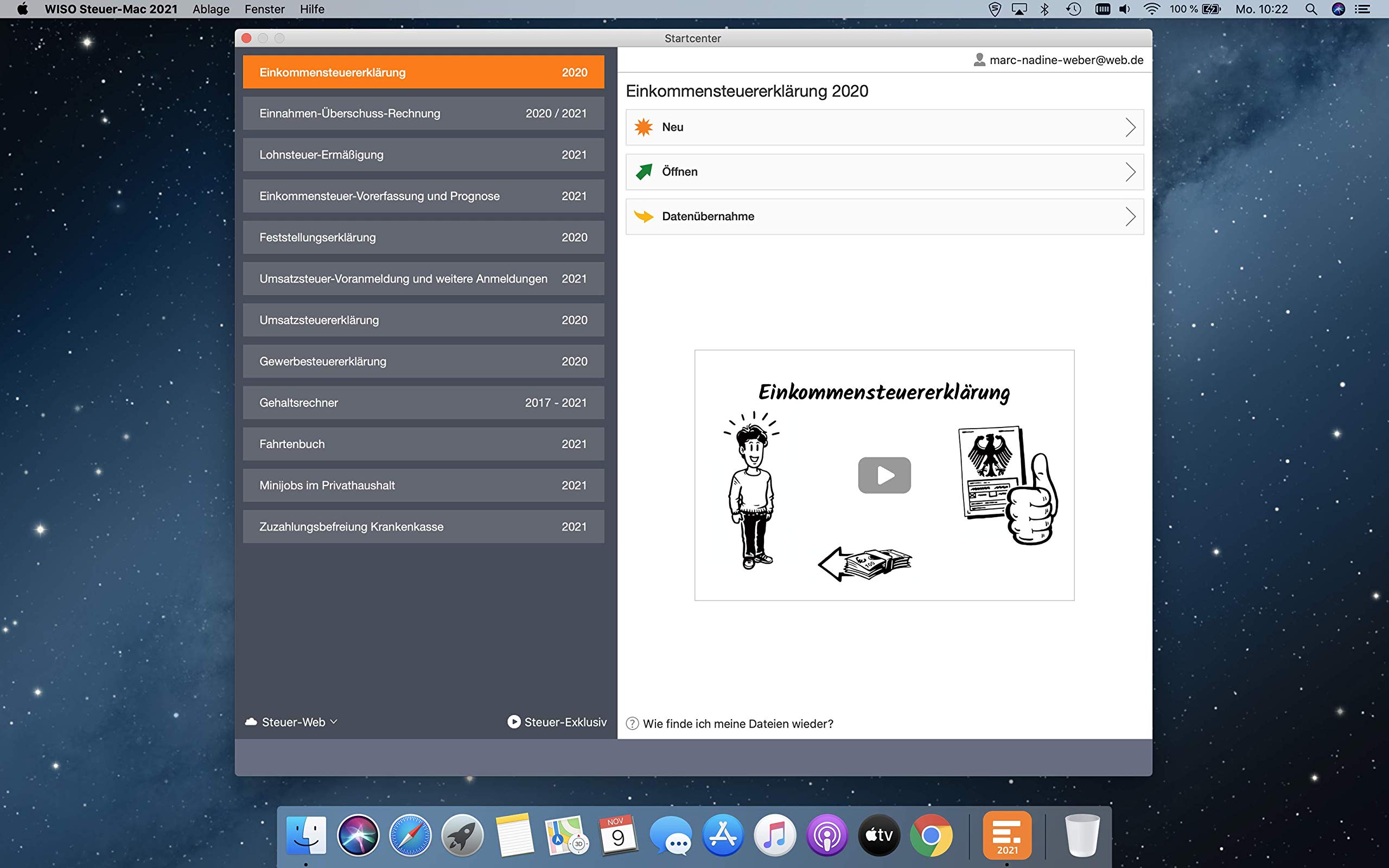
Task: Select Einnahmen-Überschuss-Rechnung in sidebar
Action: [x=424, y=114]
